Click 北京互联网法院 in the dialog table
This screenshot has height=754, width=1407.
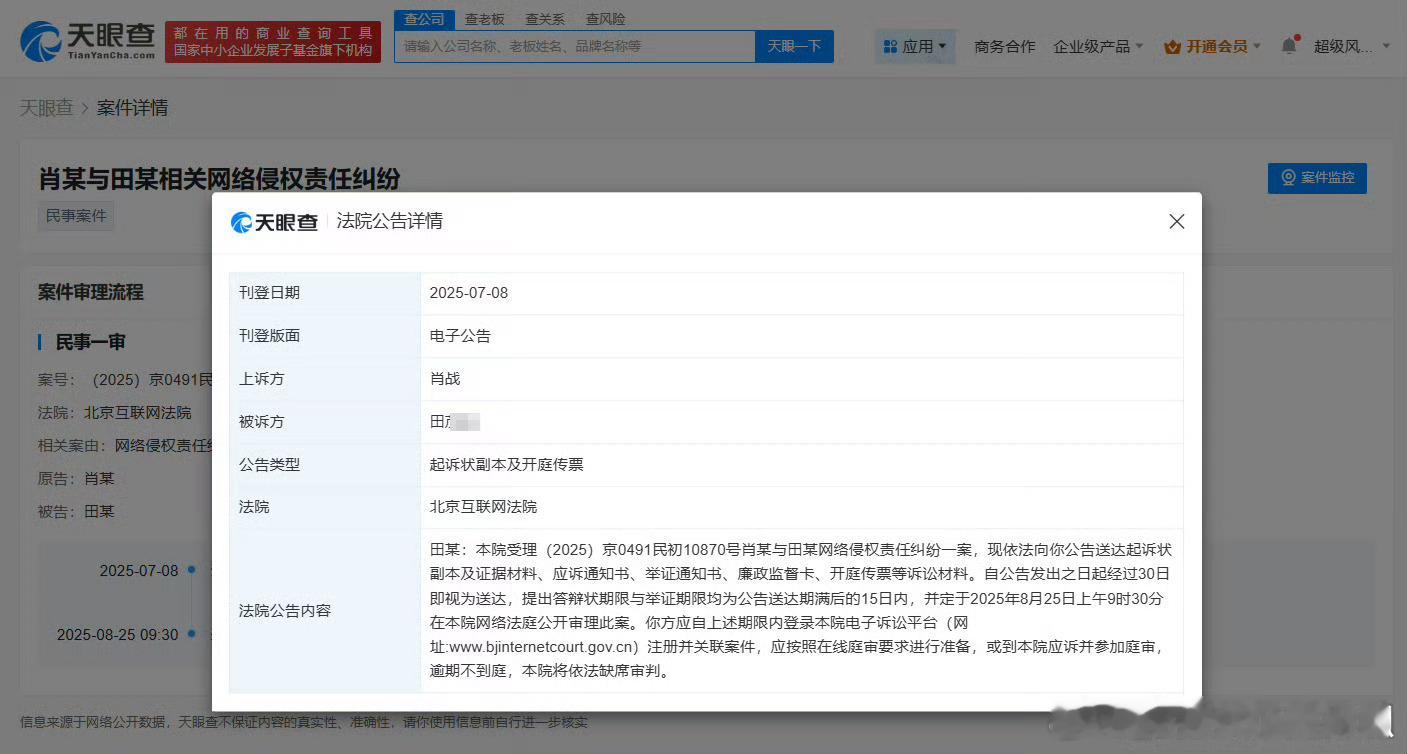pos(483,507)
